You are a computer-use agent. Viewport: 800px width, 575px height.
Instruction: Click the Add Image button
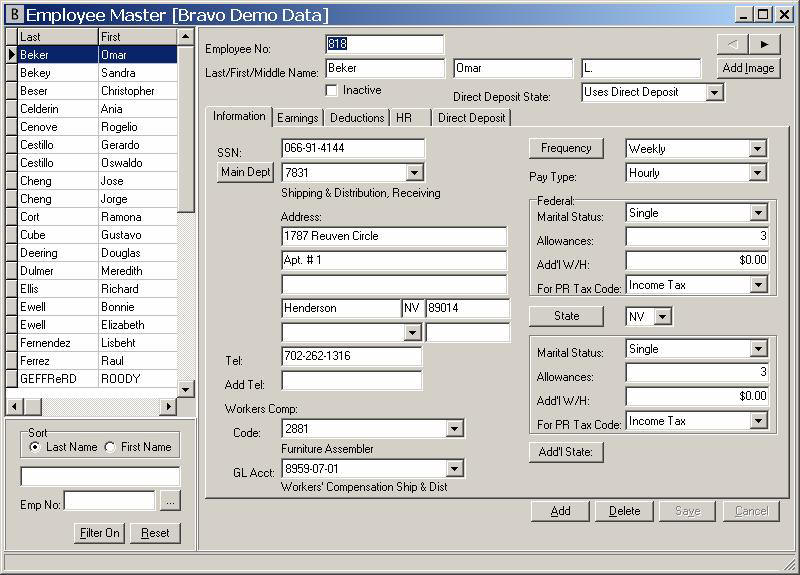click(x=748, y=68)
